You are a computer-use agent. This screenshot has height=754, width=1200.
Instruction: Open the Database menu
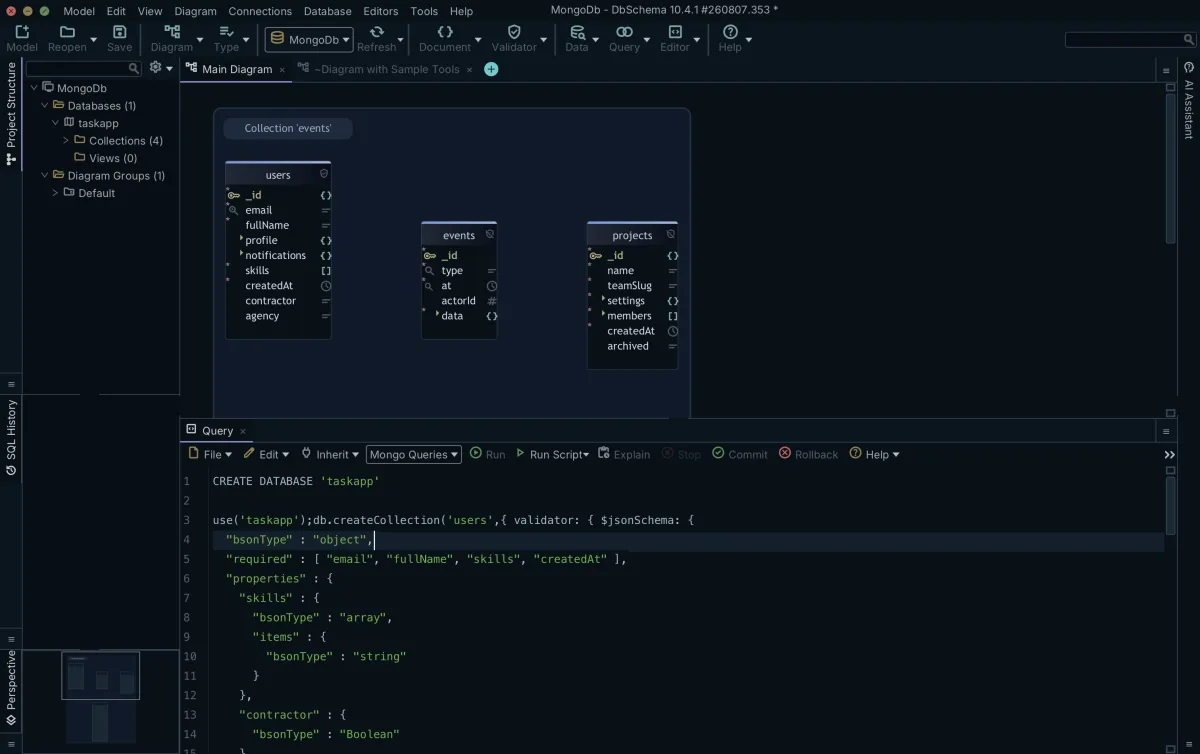327,11
